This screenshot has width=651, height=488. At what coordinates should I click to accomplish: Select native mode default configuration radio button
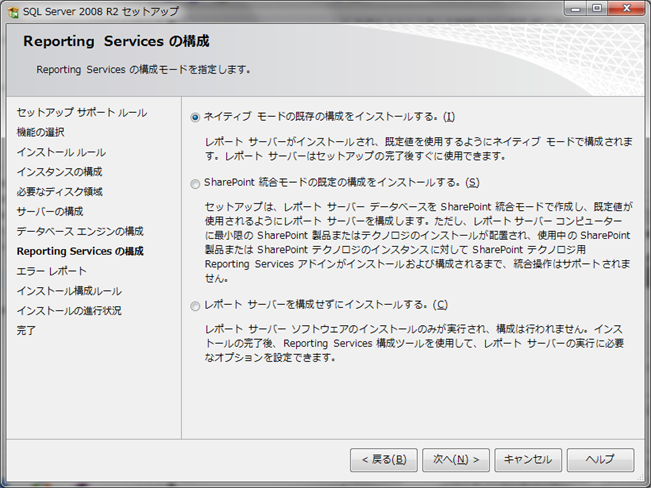[195, 118]
